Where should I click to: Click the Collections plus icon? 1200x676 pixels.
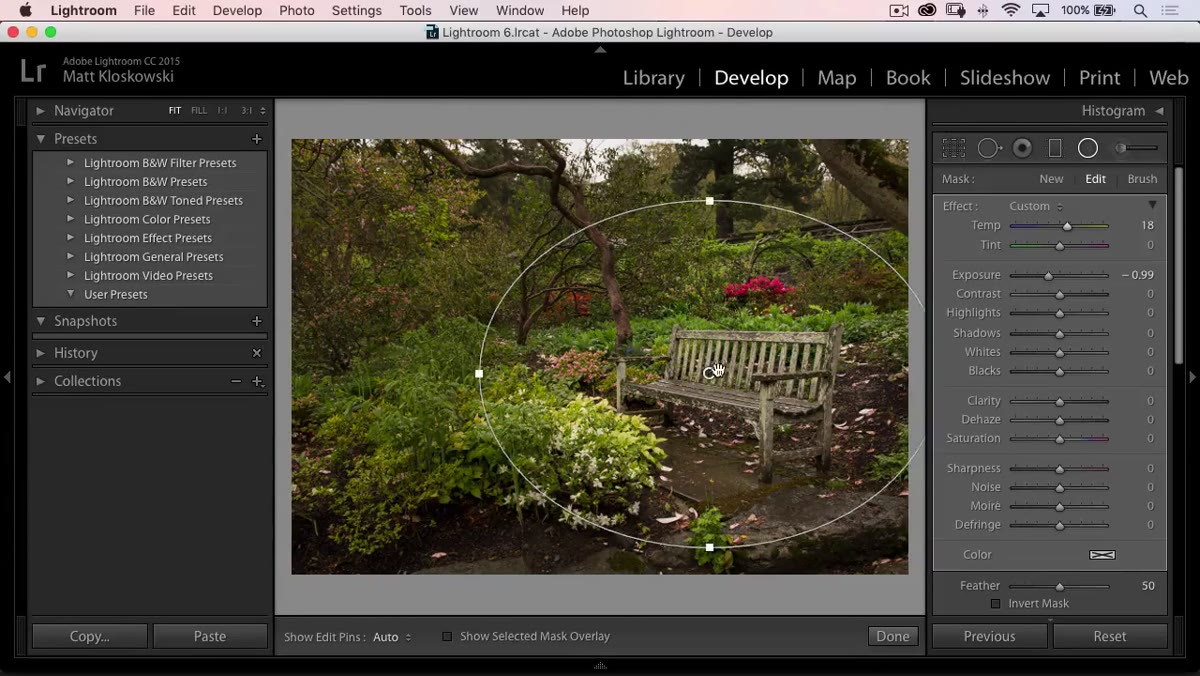pos(257,381)
